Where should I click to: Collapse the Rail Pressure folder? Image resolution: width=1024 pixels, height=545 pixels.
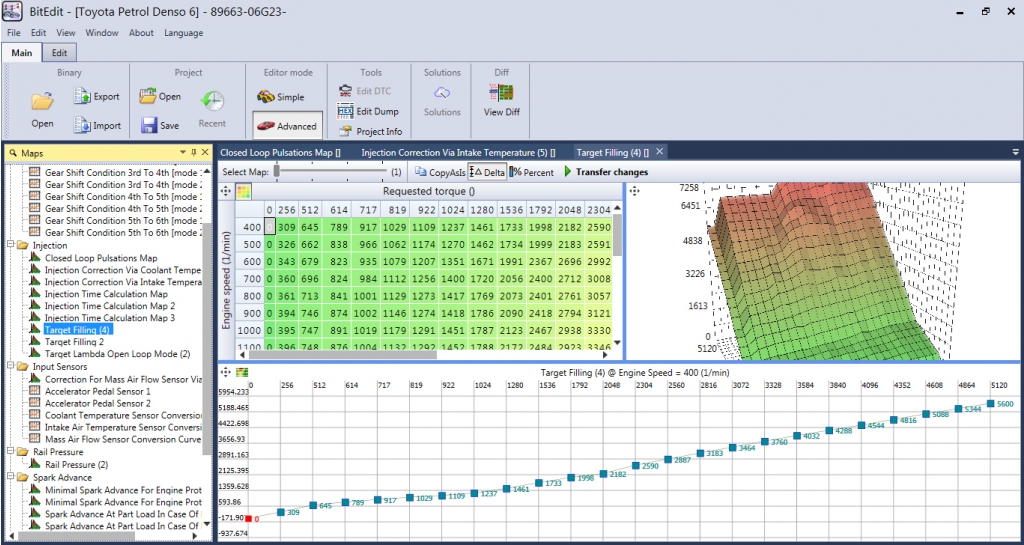11,452
